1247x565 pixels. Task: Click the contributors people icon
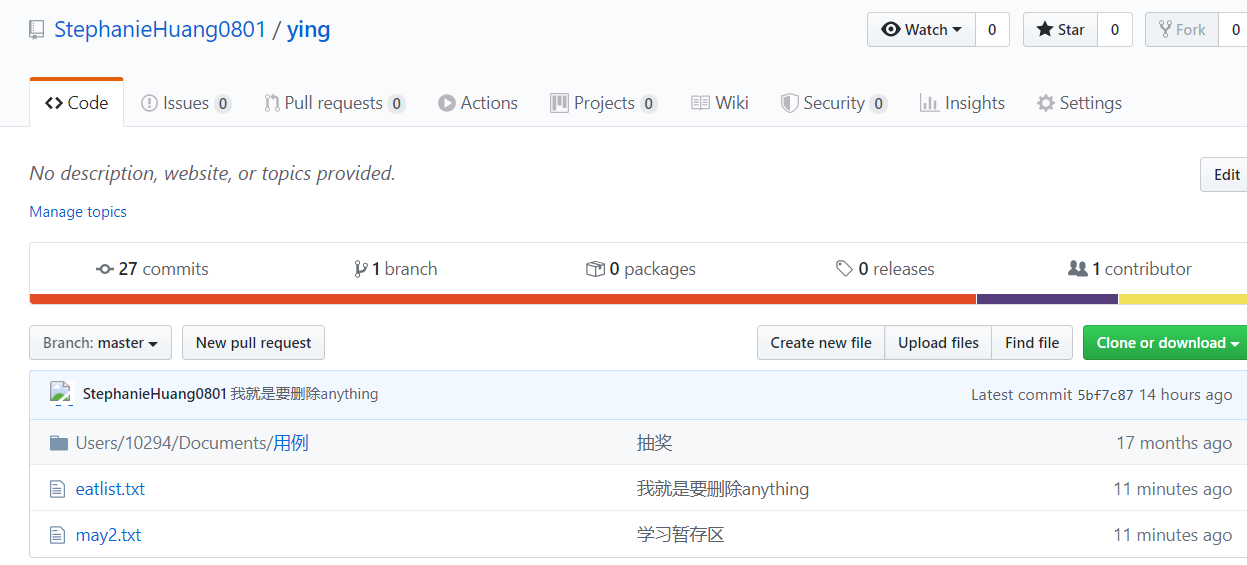tap(1078, 269)
